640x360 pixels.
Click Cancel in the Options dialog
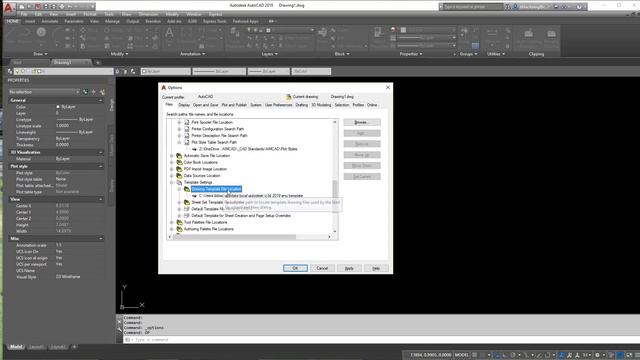(x=322, y=268)
